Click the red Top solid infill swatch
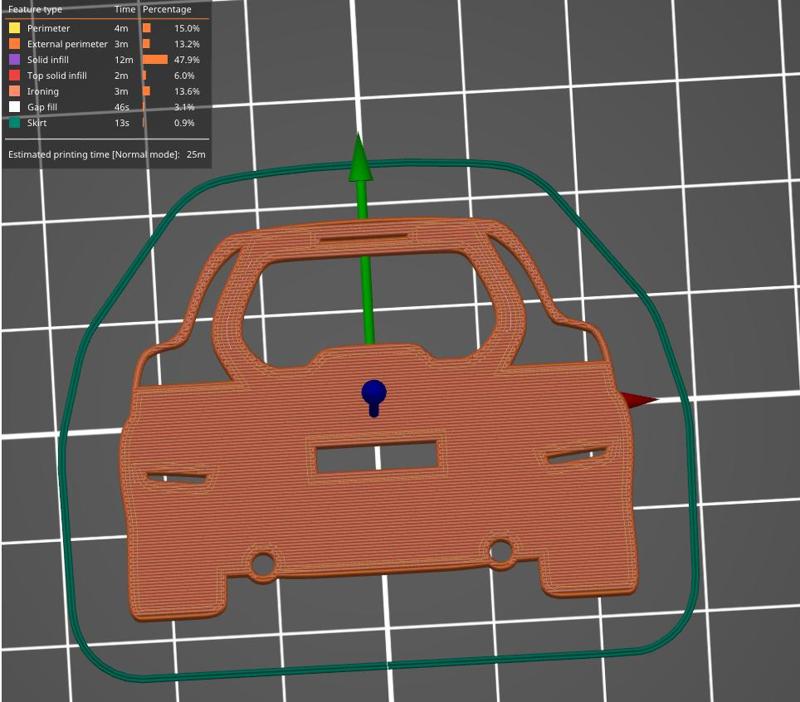 pyautogui.click(x=15, y=76)
